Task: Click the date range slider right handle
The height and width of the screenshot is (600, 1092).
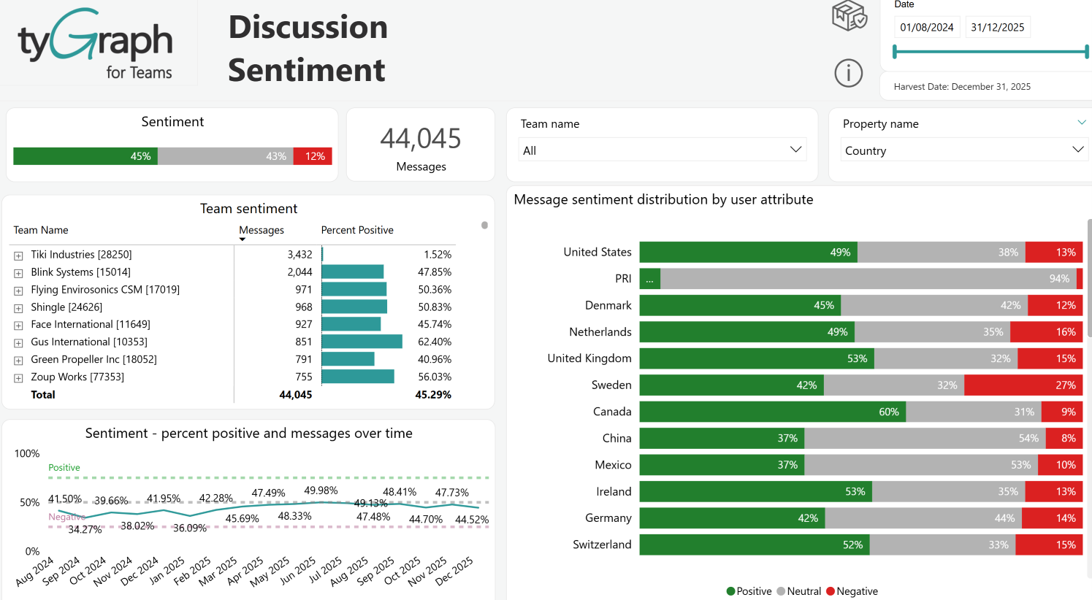Action: coord(1086,52)
